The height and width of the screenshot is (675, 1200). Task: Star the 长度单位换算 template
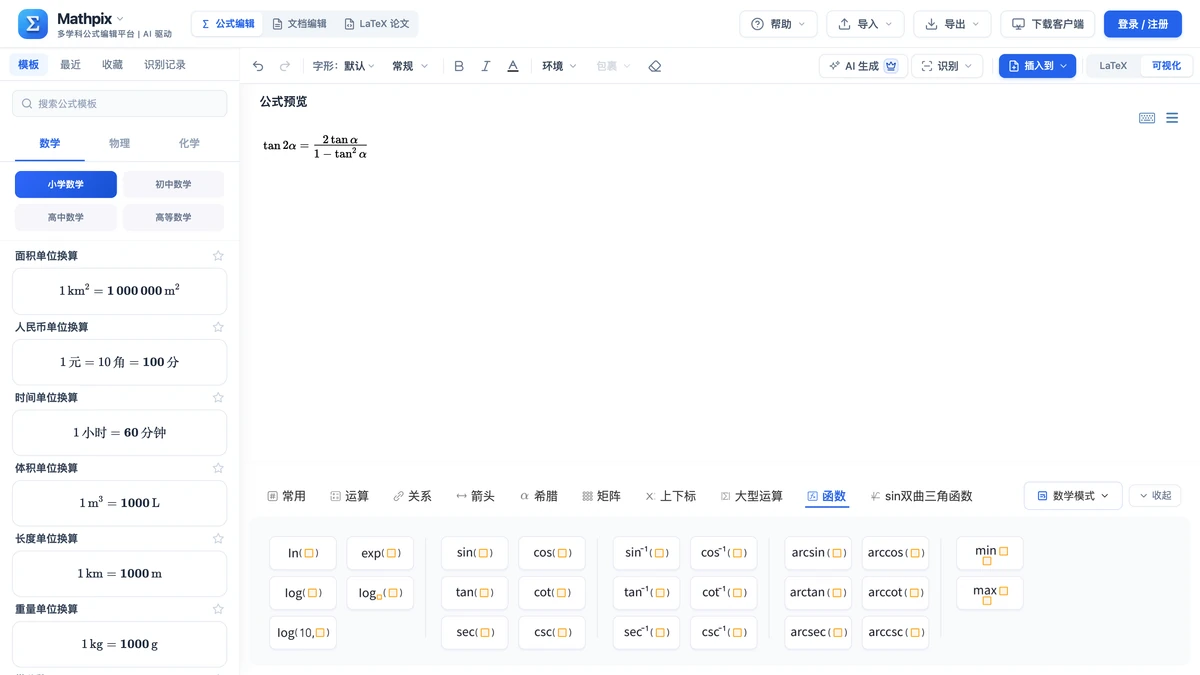tap(218, 538)
